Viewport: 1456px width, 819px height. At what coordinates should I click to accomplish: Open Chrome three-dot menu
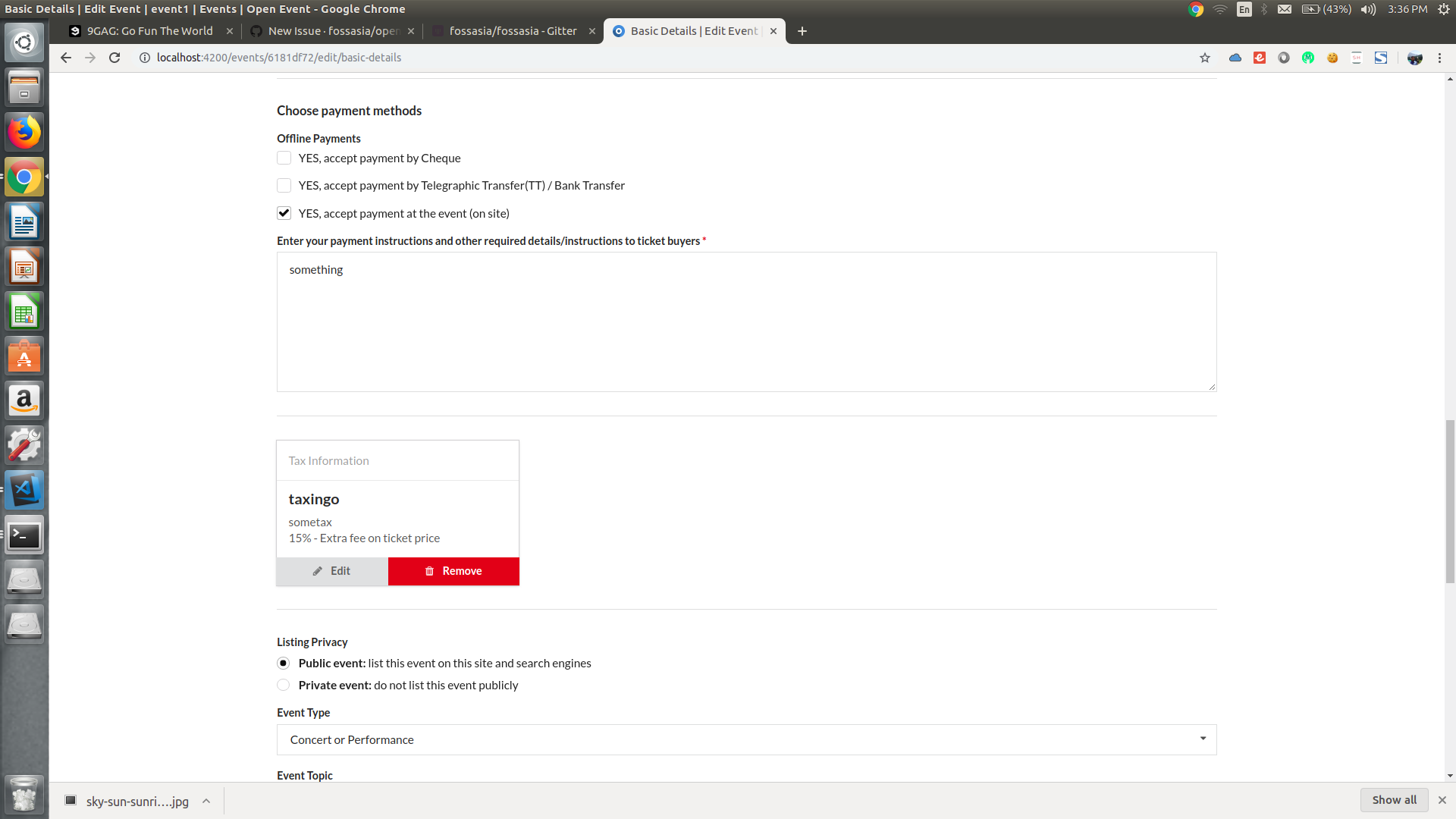[x=1439, y=58]
